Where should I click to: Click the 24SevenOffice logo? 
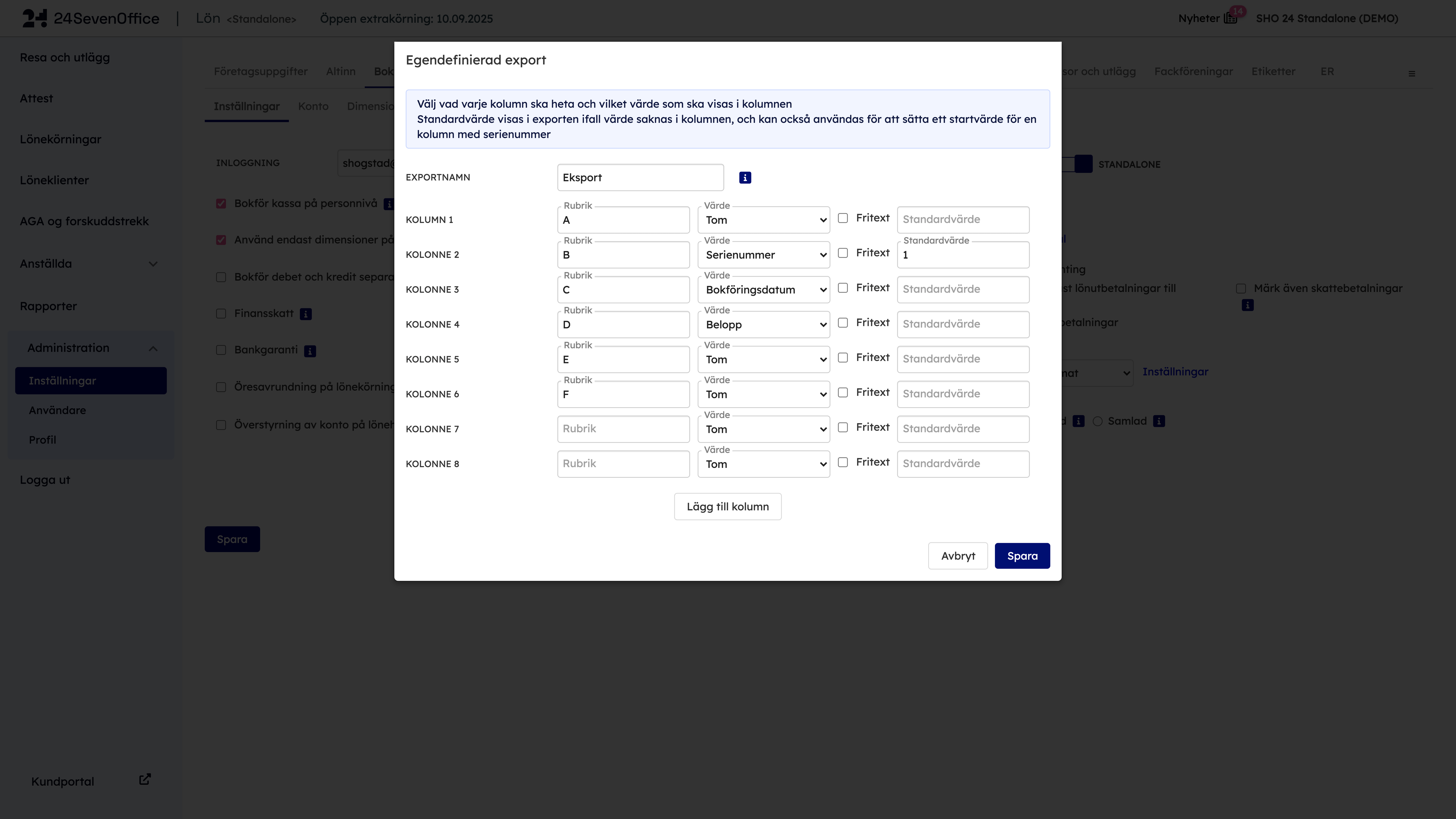coord(91,19)
